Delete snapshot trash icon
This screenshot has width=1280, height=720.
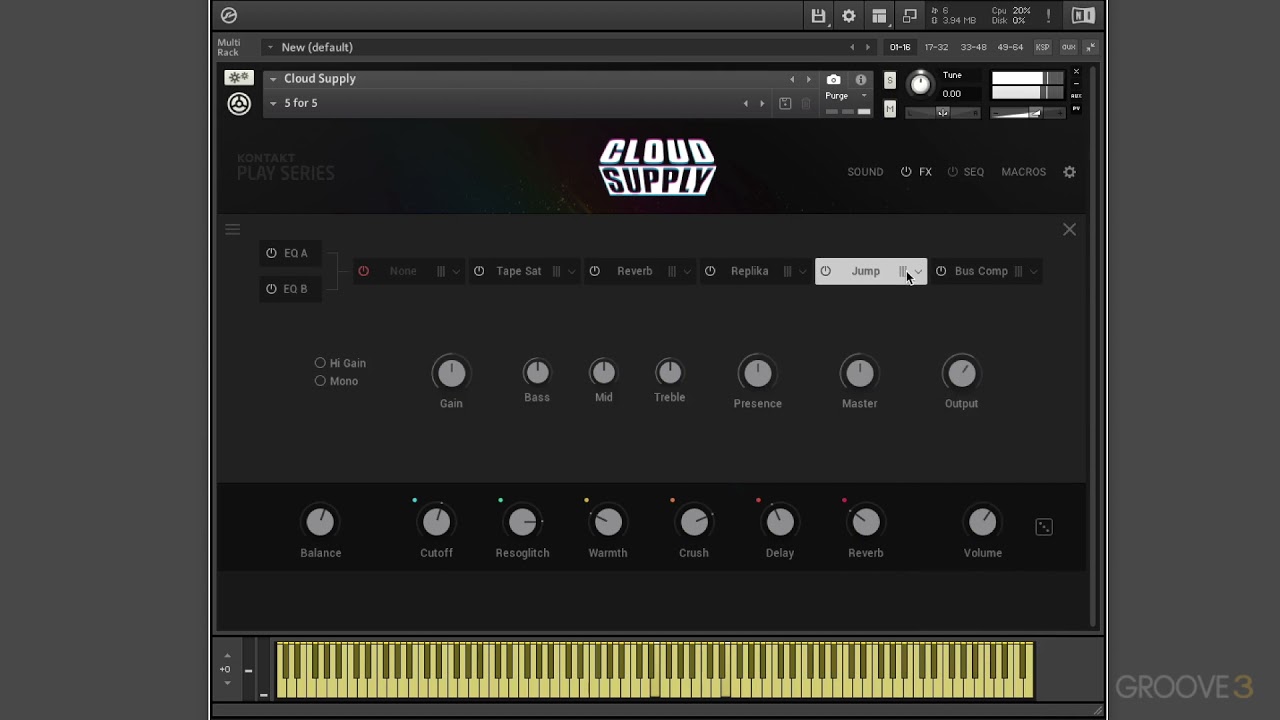pyautogui.click(x=806, y=103)
